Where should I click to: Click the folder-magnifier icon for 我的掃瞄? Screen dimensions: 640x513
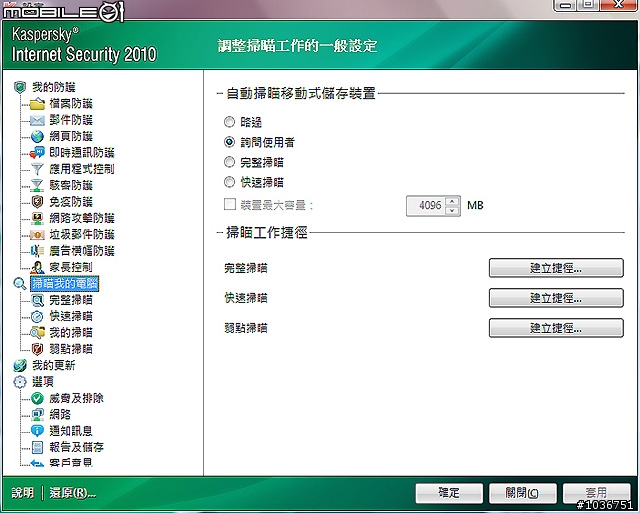[x=37, y=333]
